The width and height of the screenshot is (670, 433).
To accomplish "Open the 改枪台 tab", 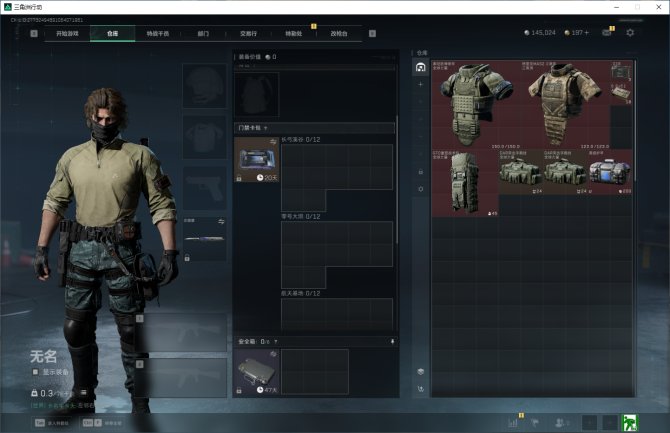I will click(339, 33).
